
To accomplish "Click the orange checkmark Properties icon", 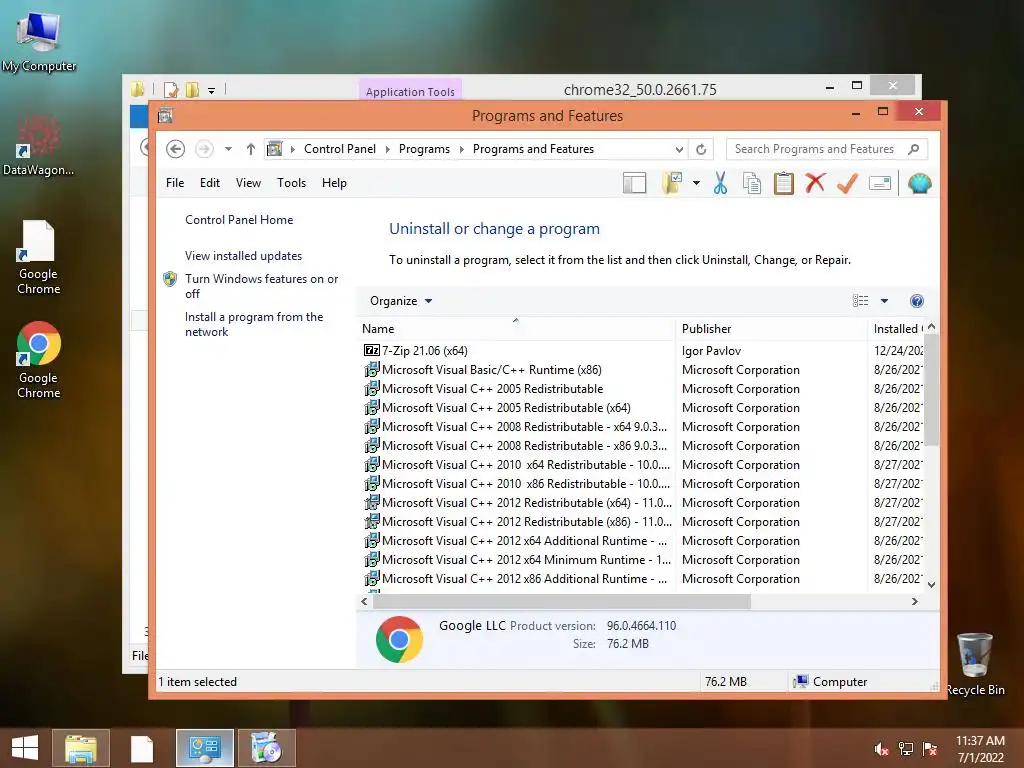I will (x=847, y=184).
